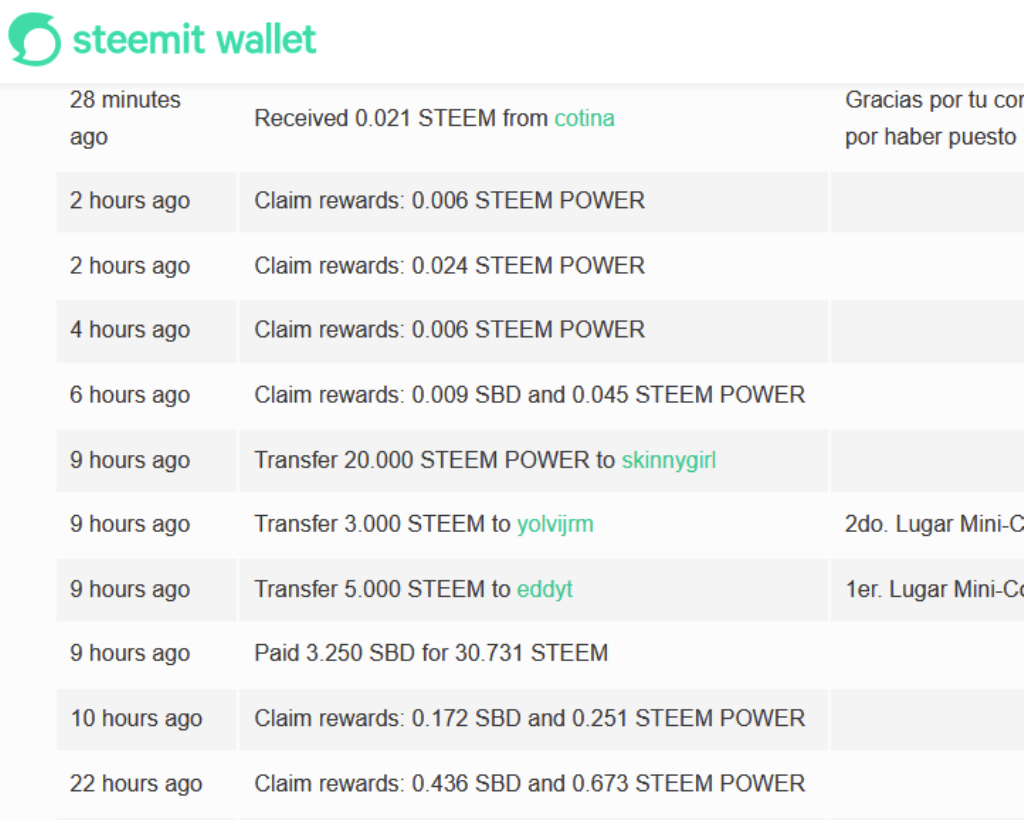Image resolution: width=1024 pixels, height=820 pixels.
Task: Open the eddyt account link
Action: pyautogui.click(x=545, y=589)
